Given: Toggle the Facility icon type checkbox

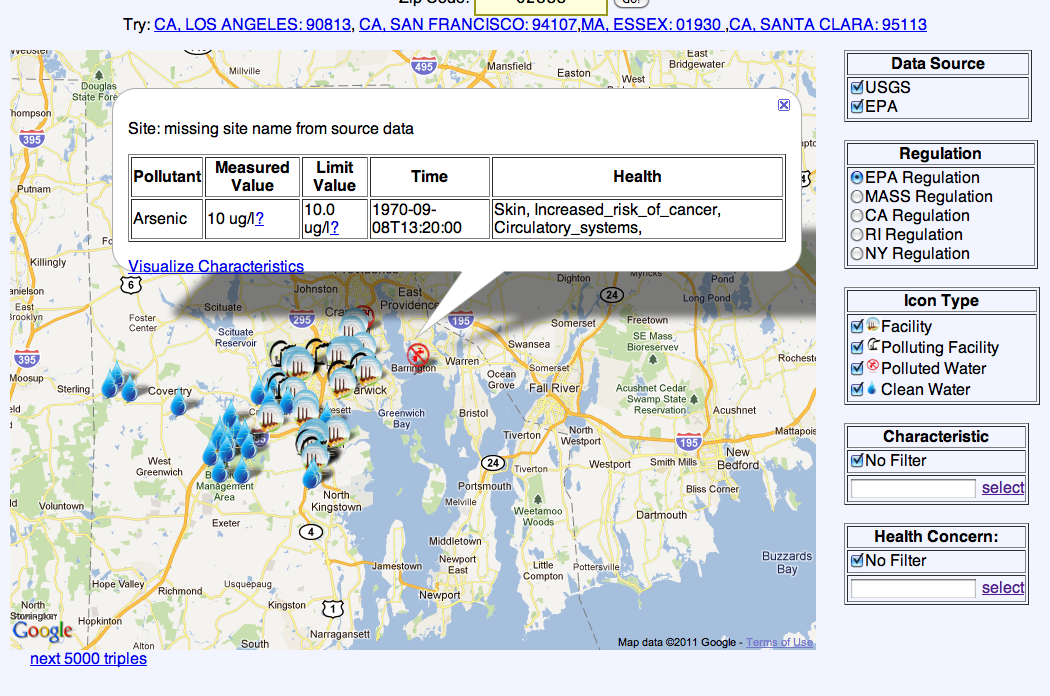Looking at the screenshot, I should pyautogui.click(x=857, y=326).
